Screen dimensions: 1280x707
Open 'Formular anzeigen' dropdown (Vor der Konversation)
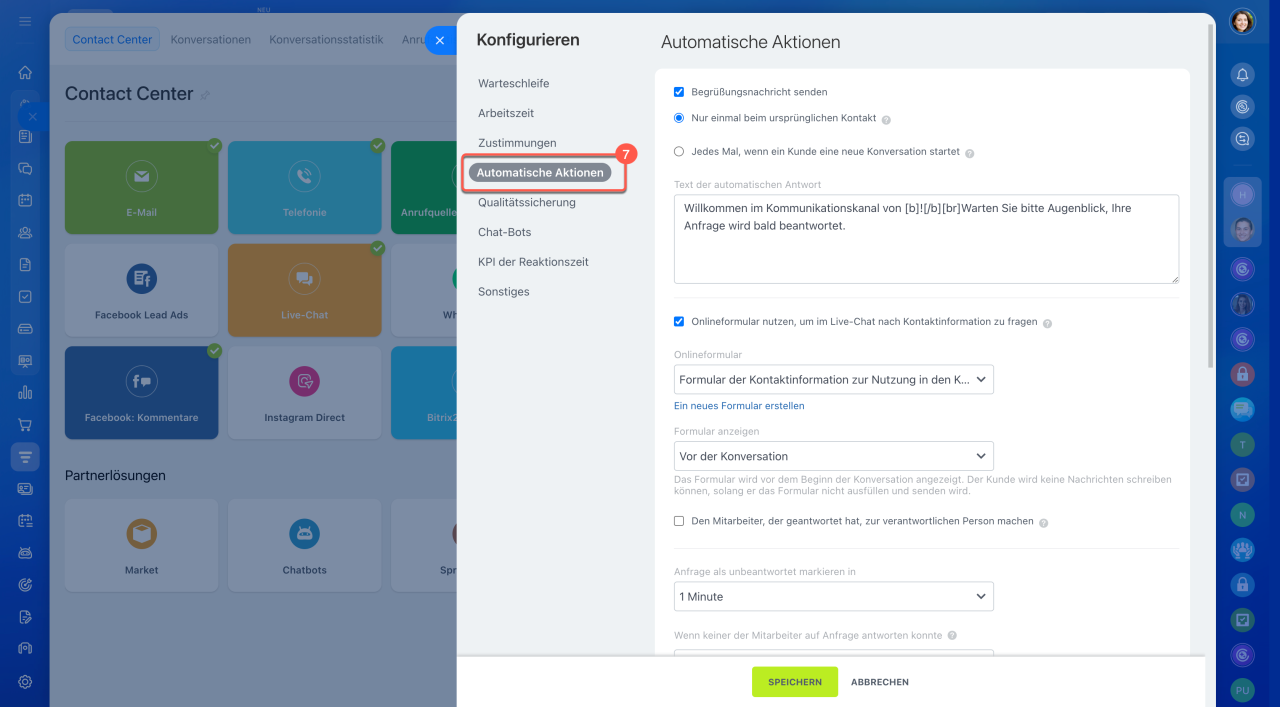834,456
